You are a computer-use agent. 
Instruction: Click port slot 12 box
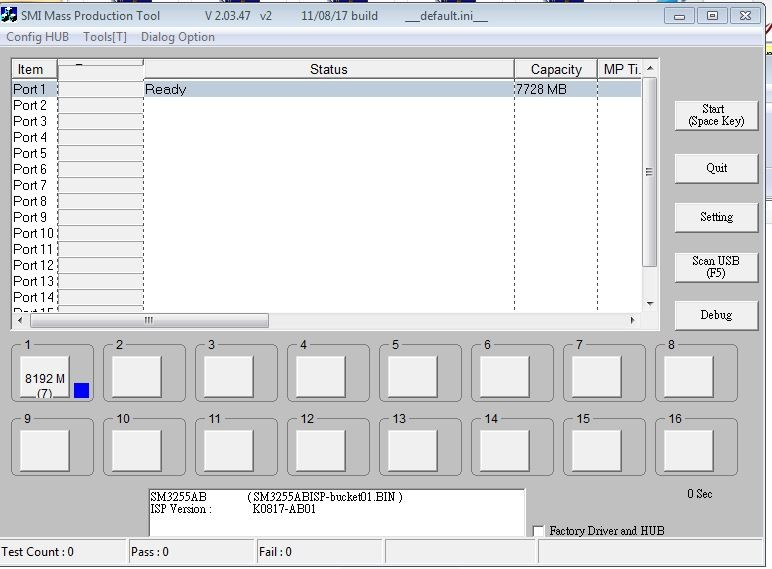[320, 450]
